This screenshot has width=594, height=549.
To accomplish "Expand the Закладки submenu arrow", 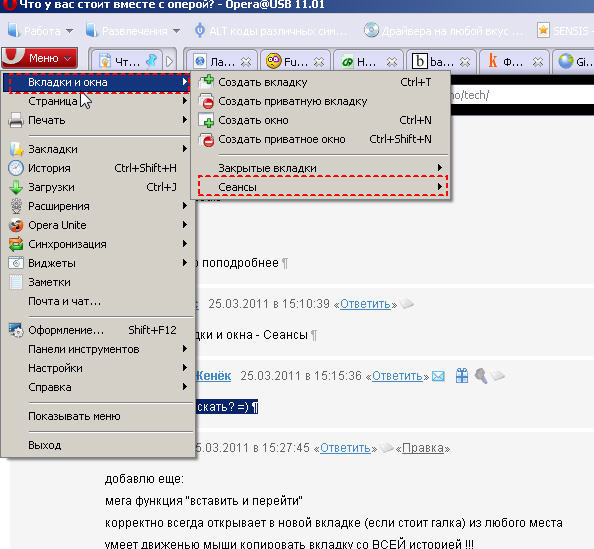I will (184, 149).
